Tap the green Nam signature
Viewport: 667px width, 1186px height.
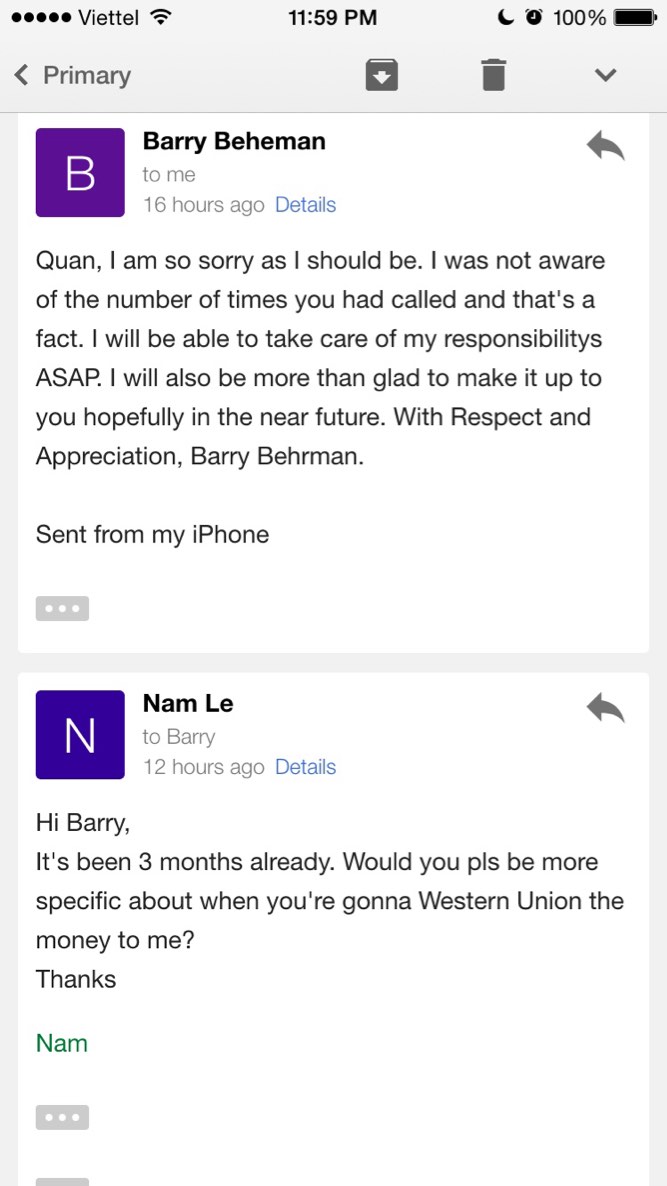tap(62, 1043)
